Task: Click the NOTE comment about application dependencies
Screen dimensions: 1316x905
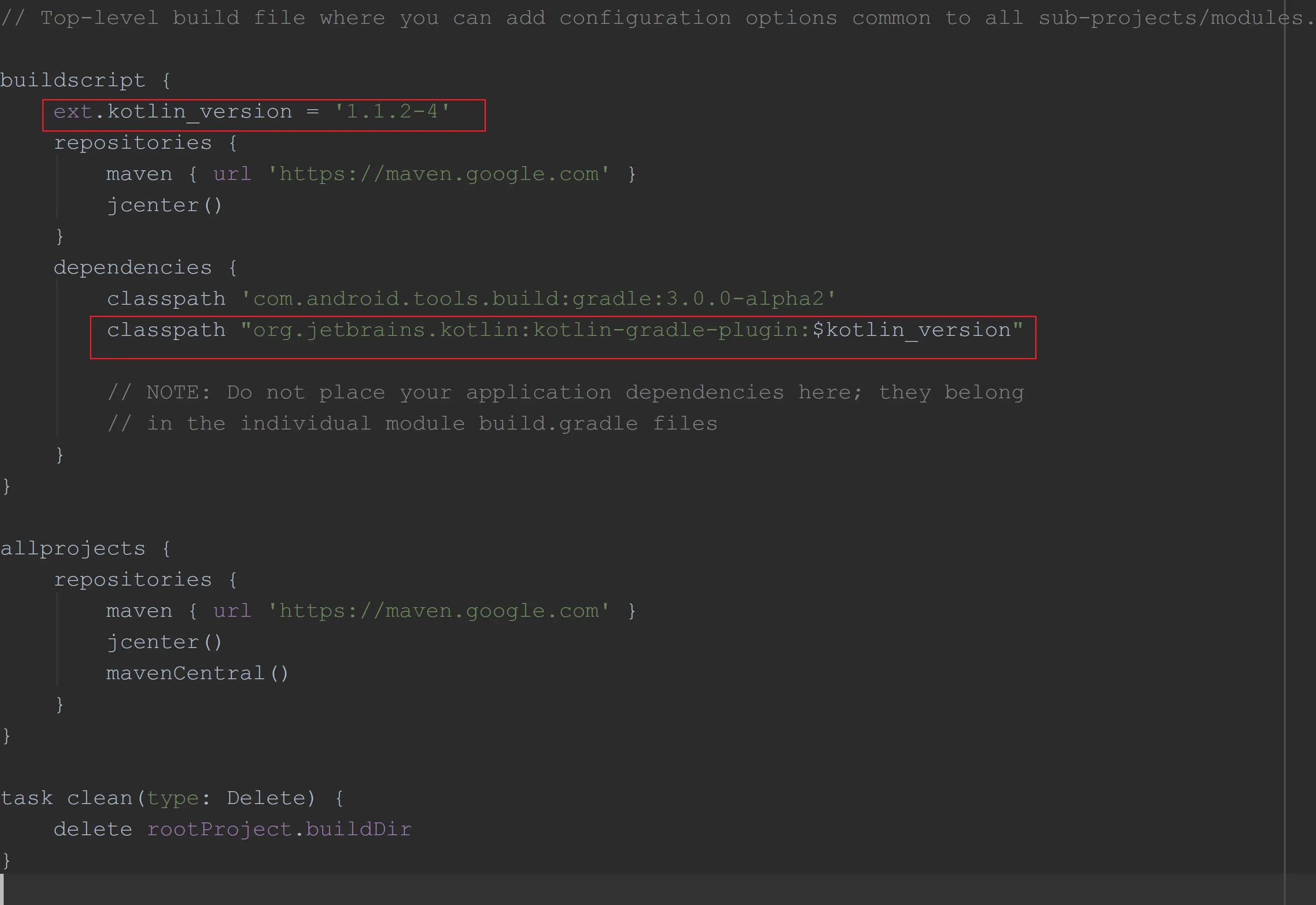Action: [x=565, y=392]
